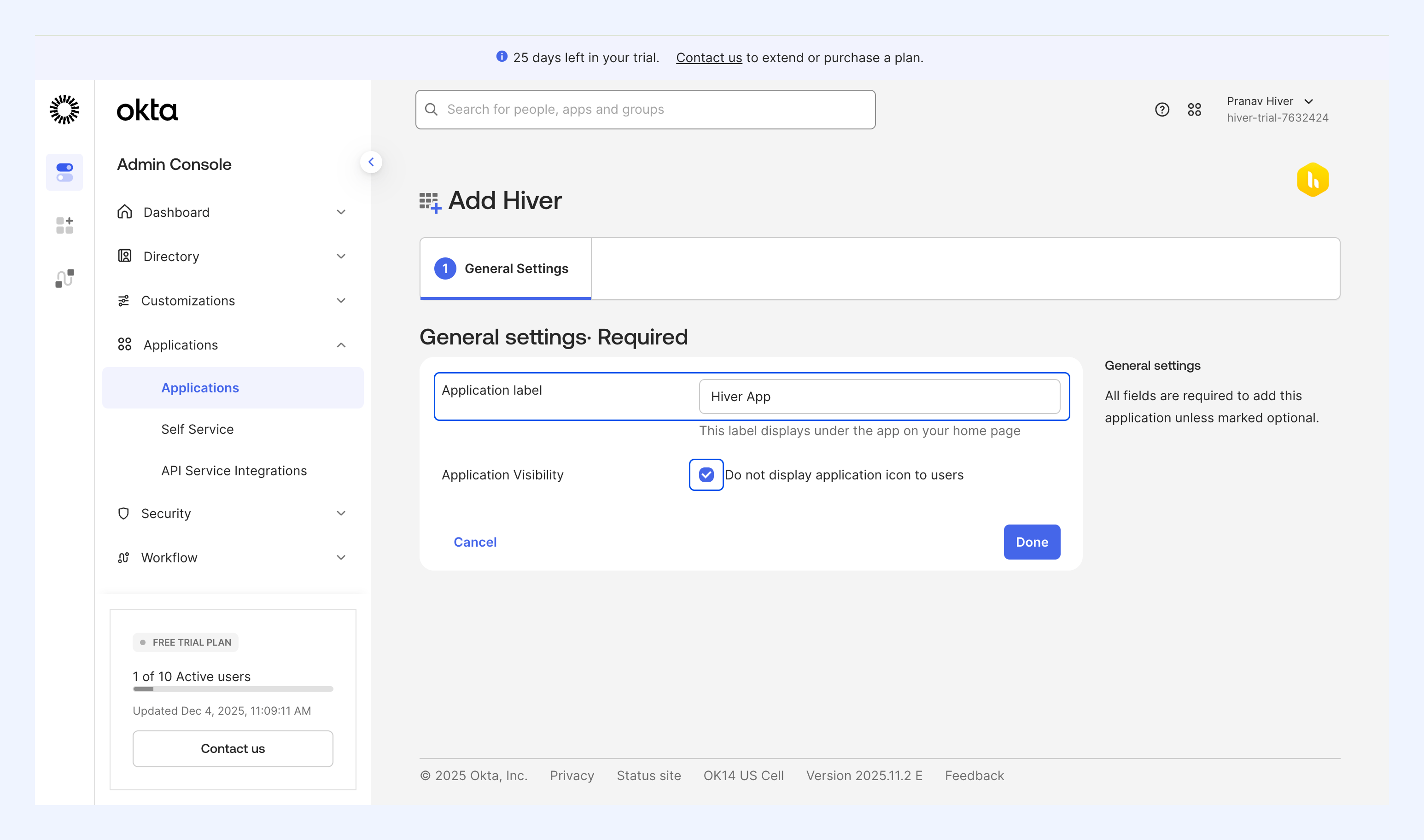Click the Contact us button in plan card
Image resolution: width=1424 pixels, height=840 pixels.
click(x=233, y=748)
